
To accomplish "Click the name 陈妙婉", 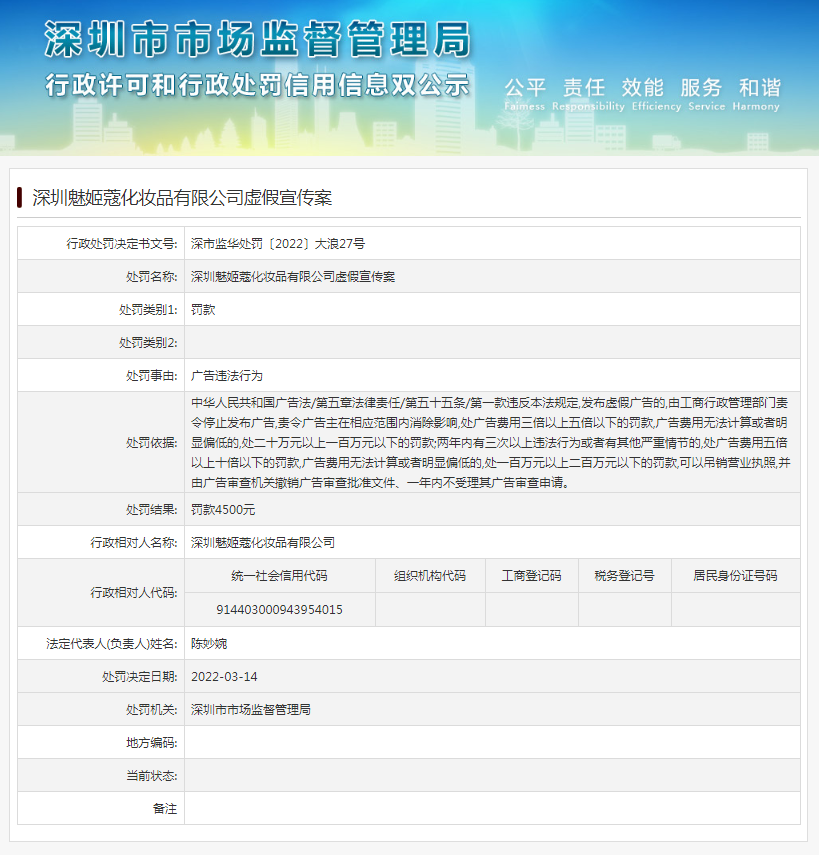I will click(x=209, y=643).
